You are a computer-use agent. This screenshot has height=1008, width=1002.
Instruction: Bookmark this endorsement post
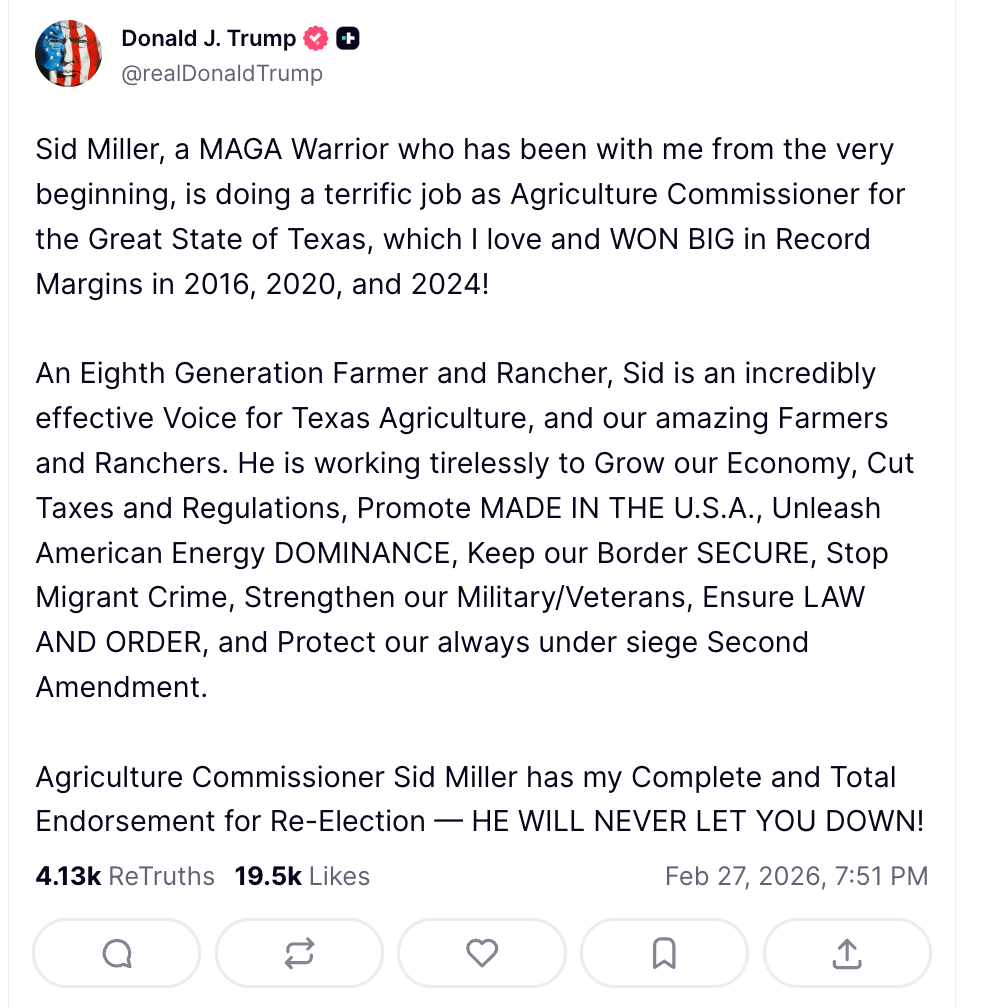point(664,953)
